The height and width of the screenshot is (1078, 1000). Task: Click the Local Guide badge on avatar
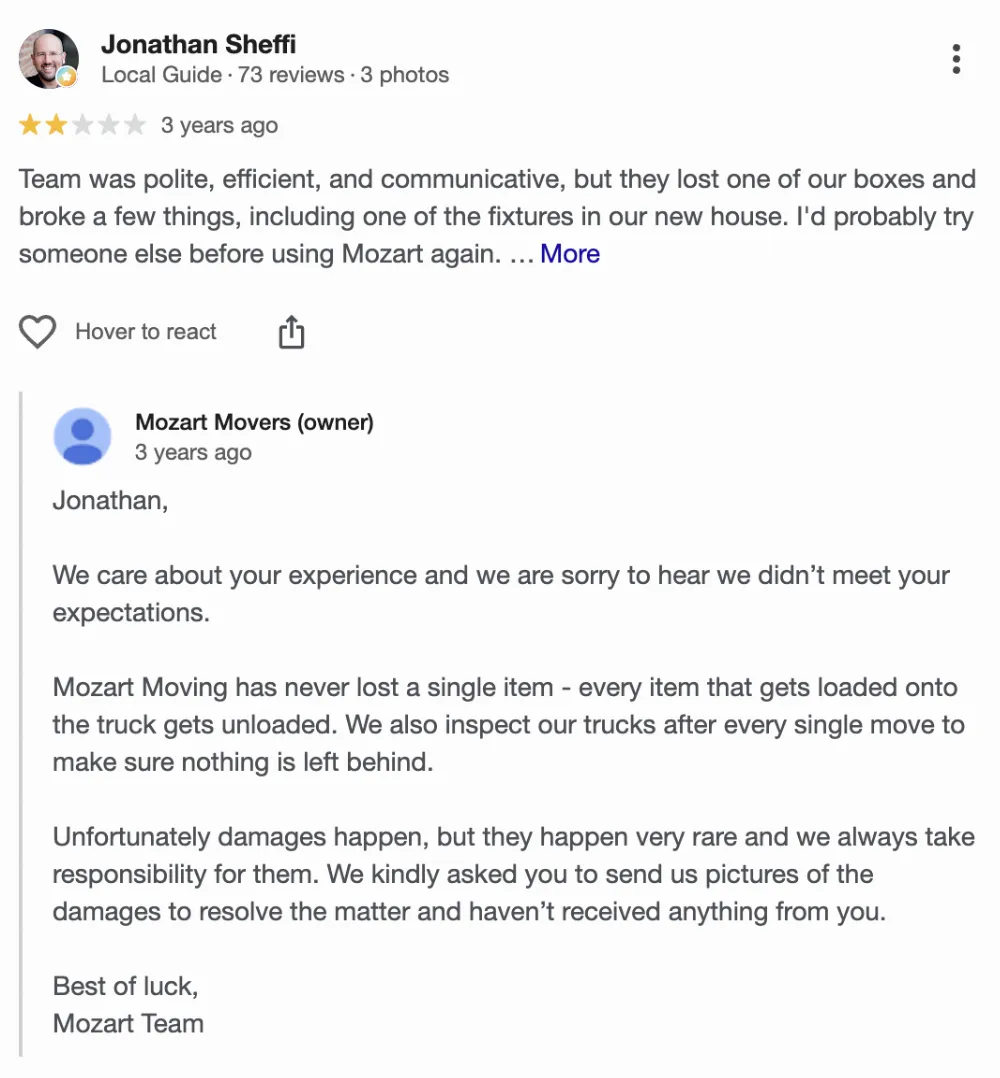(67, 77)
